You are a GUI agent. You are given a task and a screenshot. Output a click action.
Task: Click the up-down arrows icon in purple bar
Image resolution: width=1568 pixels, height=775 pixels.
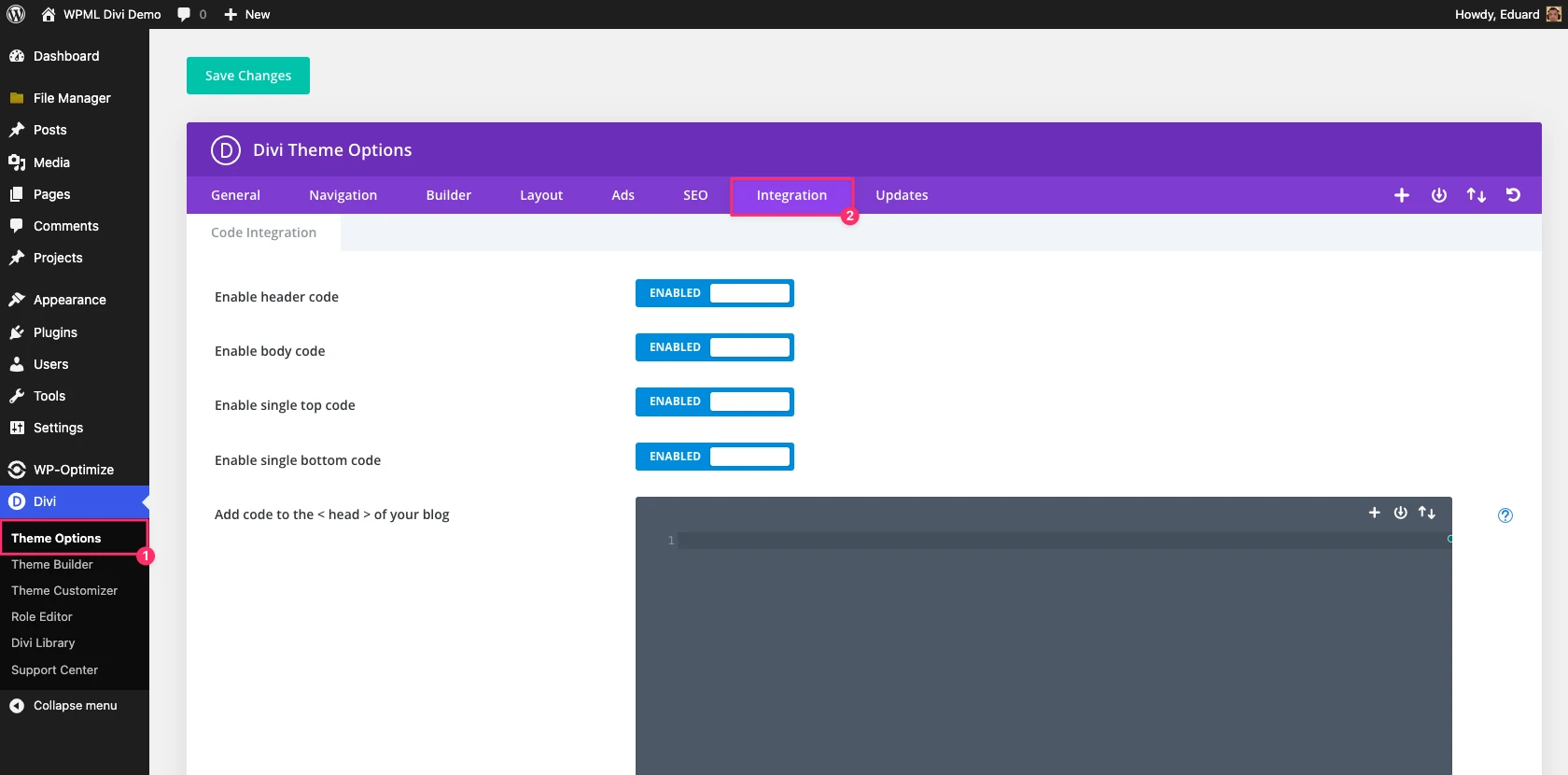1476,195
